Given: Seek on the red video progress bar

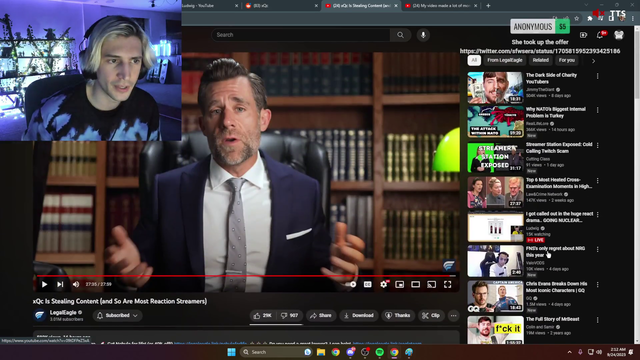Looking at the screenshot, I should pyautogui.click(x=246, y=276).
